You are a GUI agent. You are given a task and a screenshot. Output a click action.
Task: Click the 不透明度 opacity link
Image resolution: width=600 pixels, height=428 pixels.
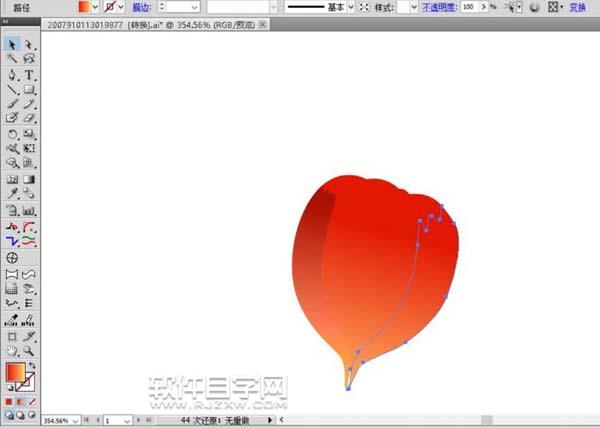(x=439, y=7)
